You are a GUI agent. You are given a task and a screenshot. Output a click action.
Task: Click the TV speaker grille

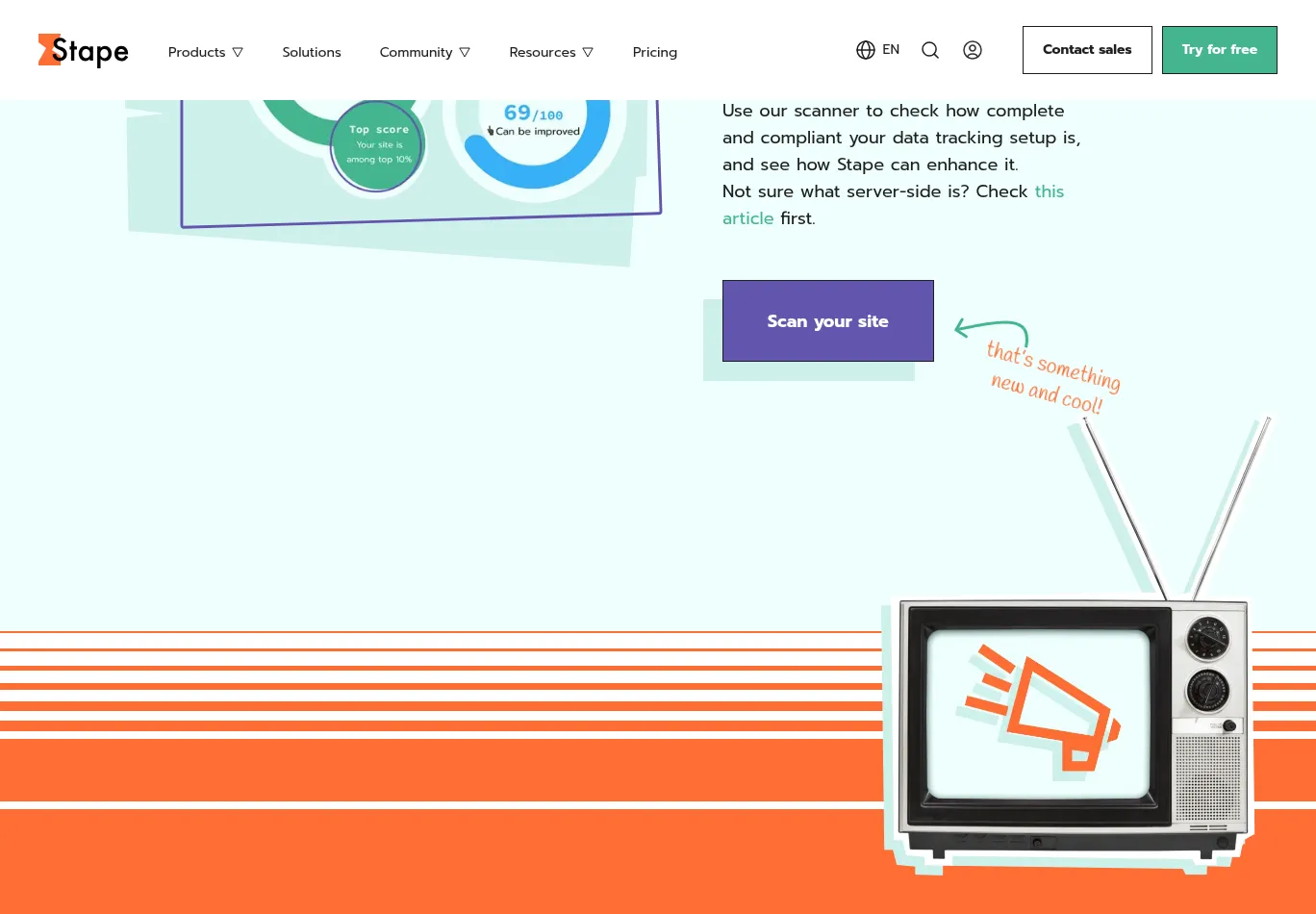(x=1208, y=777)
